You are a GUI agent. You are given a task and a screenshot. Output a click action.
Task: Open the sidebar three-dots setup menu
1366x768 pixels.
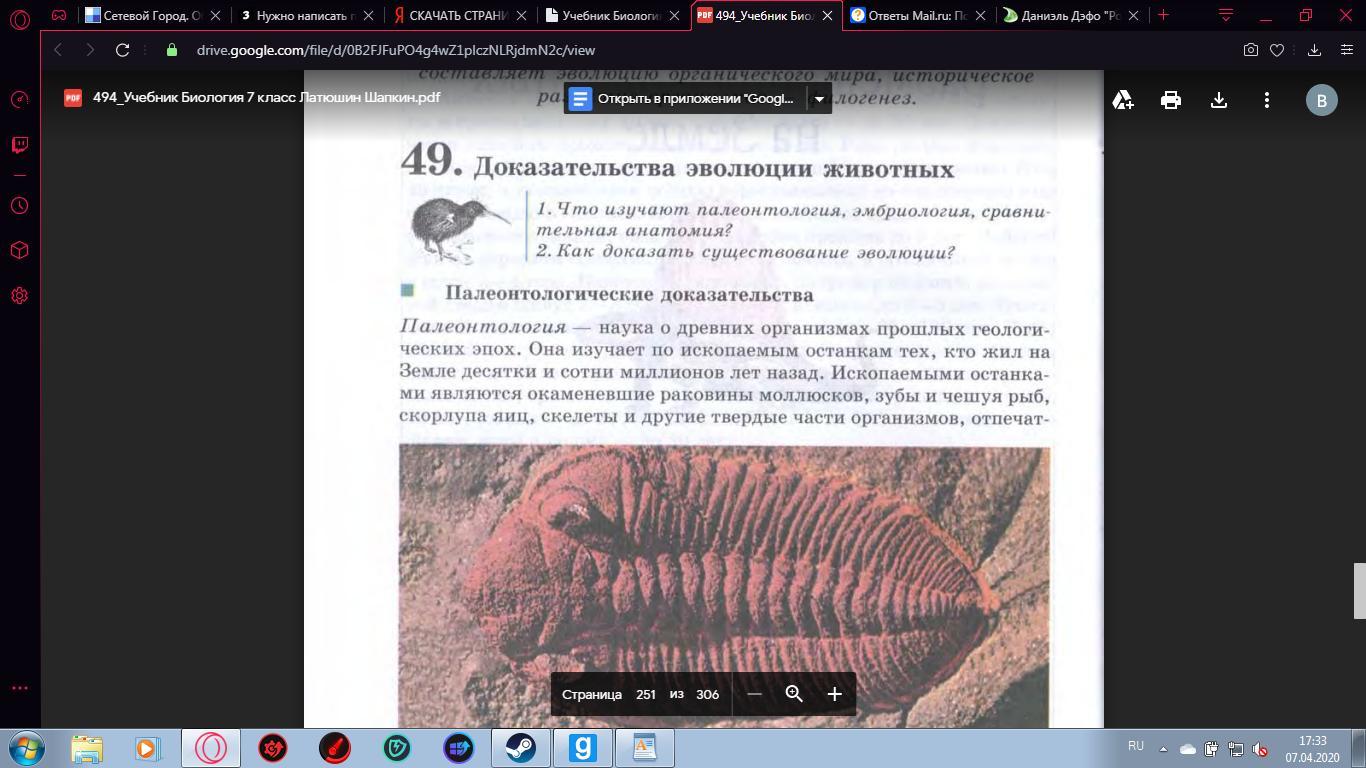[20, 688]
